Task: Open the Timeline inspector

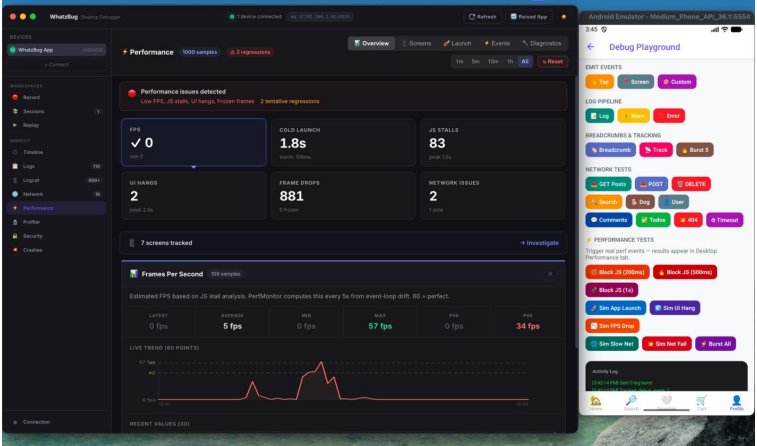Action: pyautogui.click(x=56, y=152)
